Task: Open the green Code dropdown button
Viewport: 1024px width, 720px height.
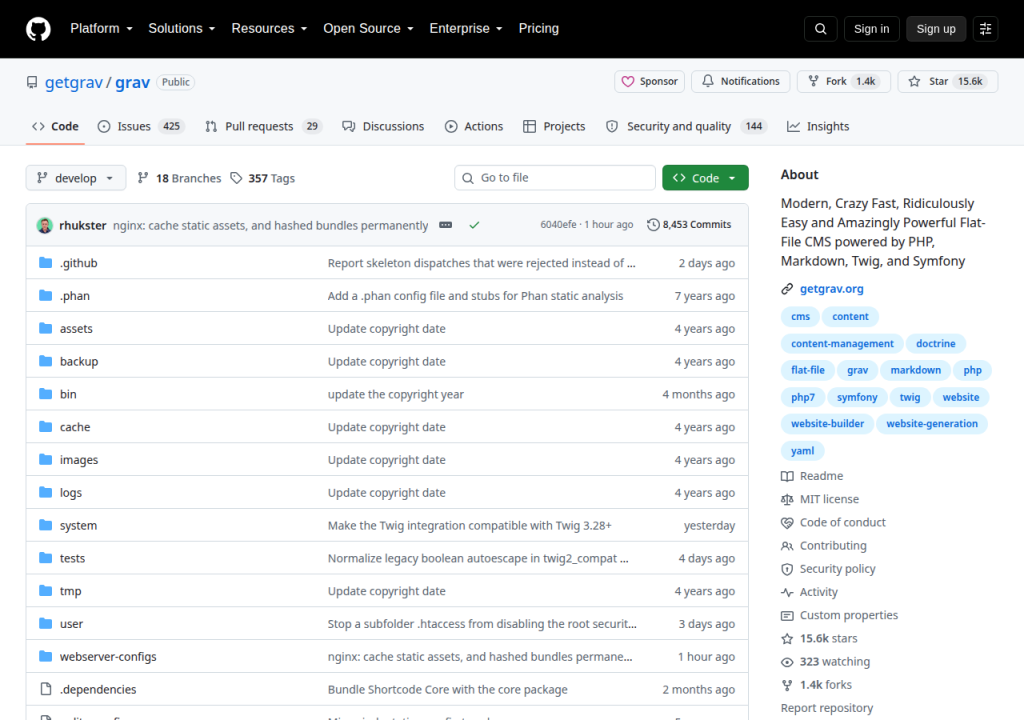Action: (x=705, y=178)
